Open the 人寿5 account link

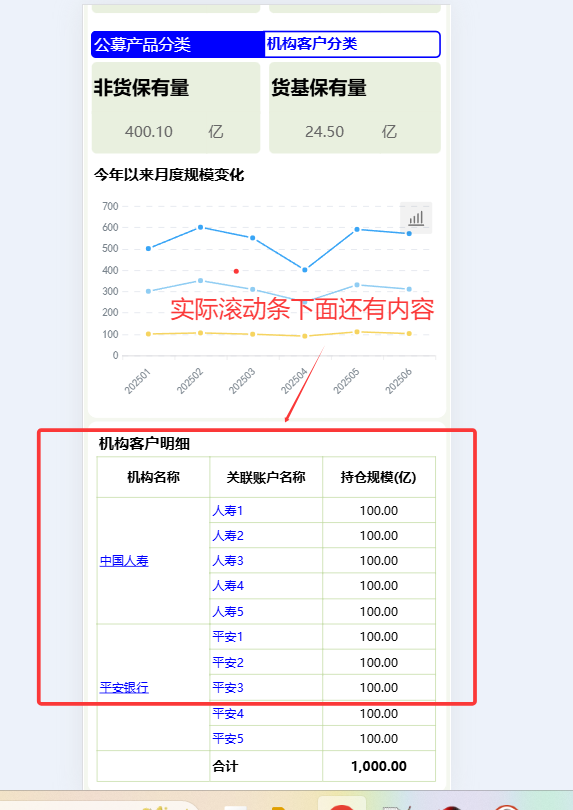click(228, 612)
